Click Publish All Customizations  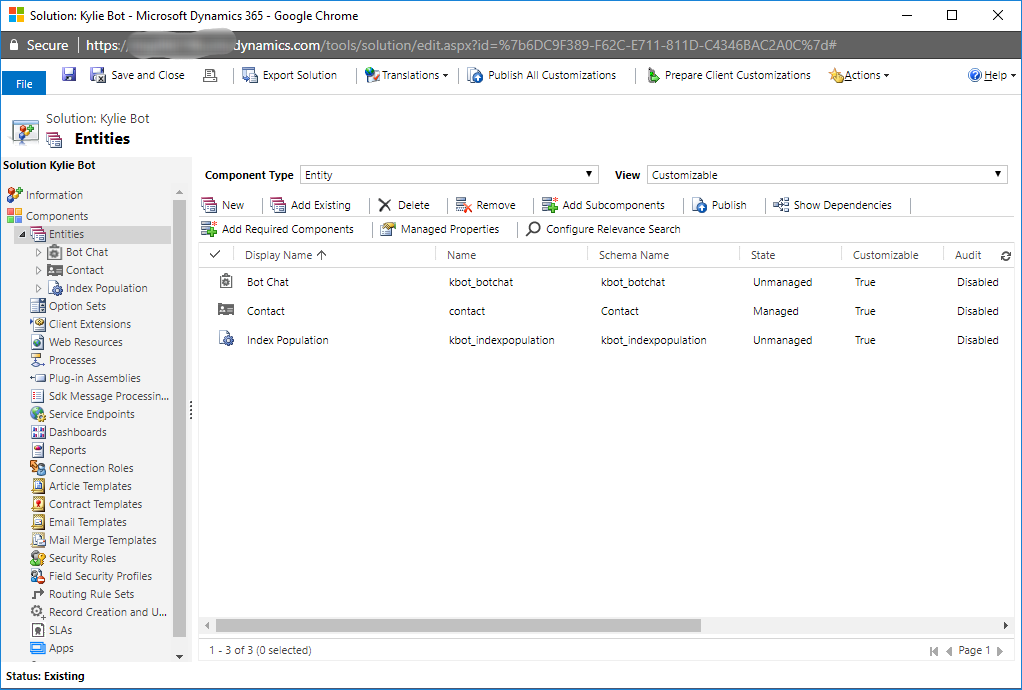tap(542, 76)
